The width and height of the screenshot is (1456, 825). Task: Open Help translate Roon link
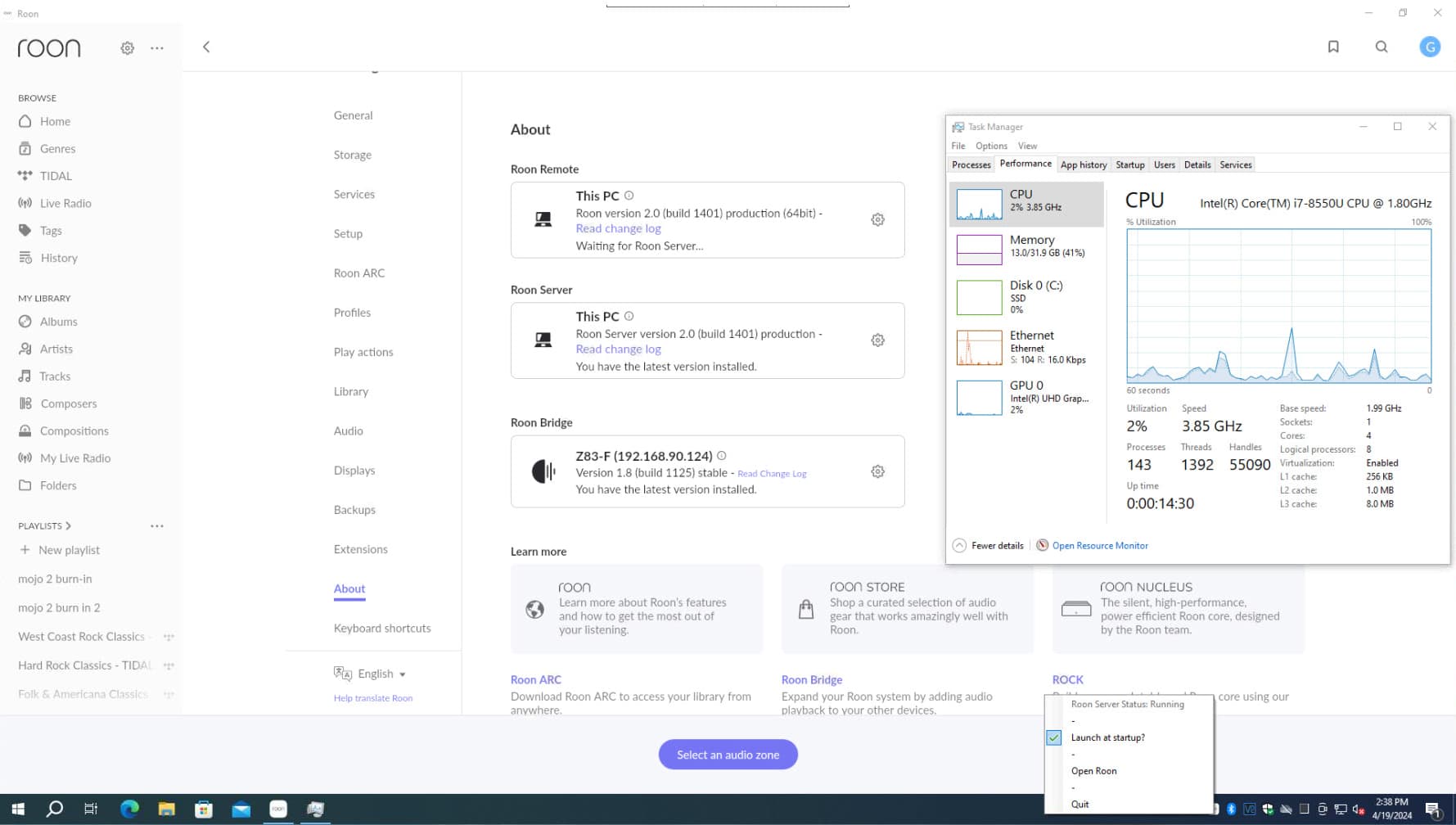coord(373,698)
